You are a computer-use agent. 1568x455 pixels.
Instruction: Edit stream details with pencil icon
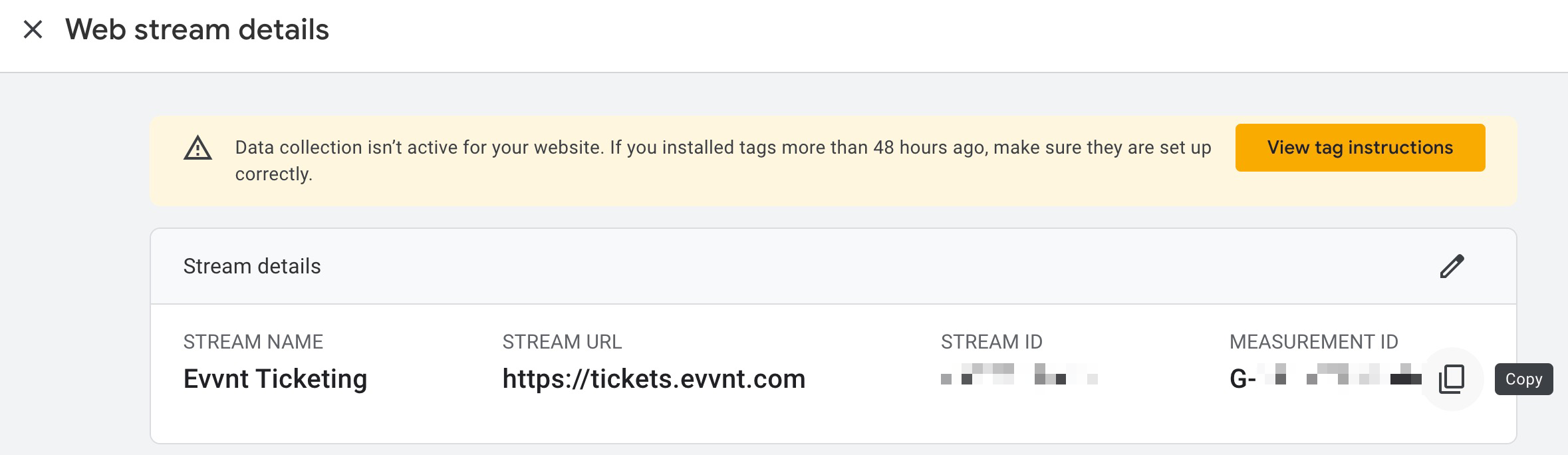click(x=1452, y=266)
